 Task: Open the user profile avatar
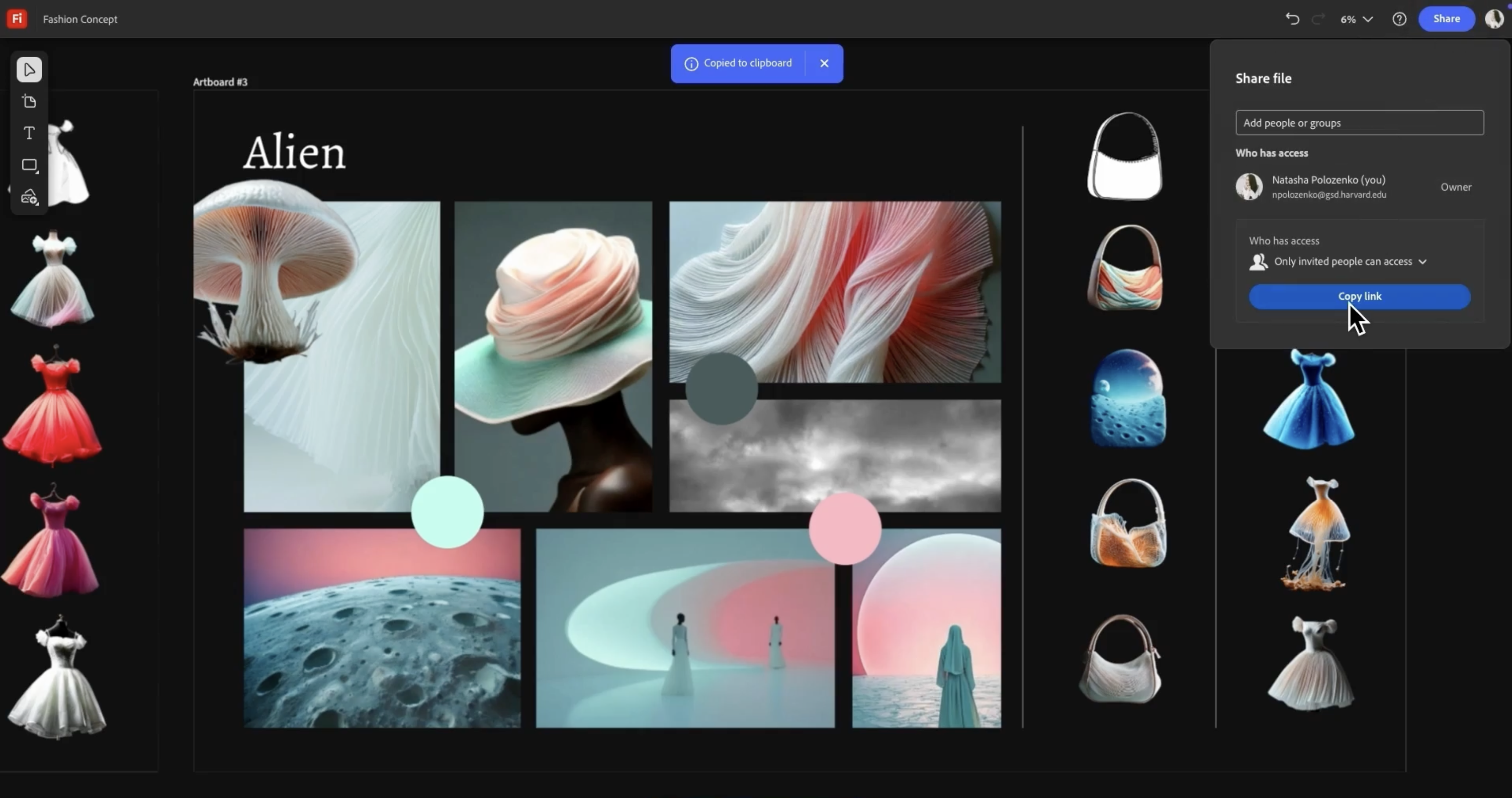[x=1494, y=19]
